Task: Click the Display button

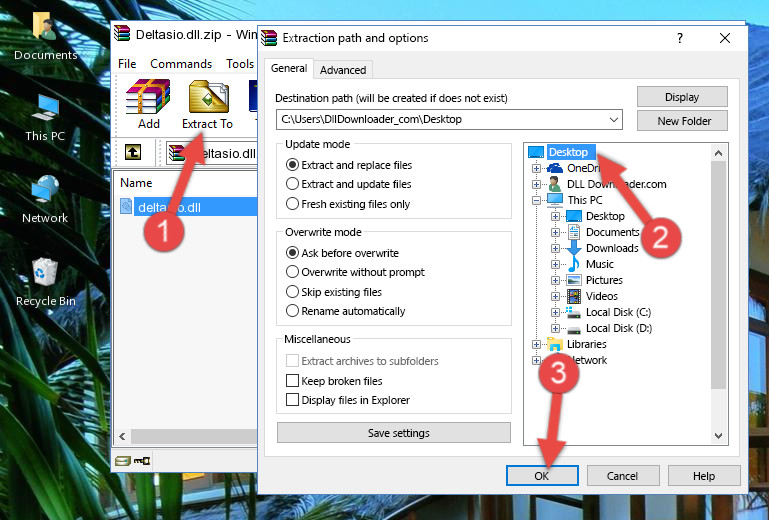Action: coord(682,97)
